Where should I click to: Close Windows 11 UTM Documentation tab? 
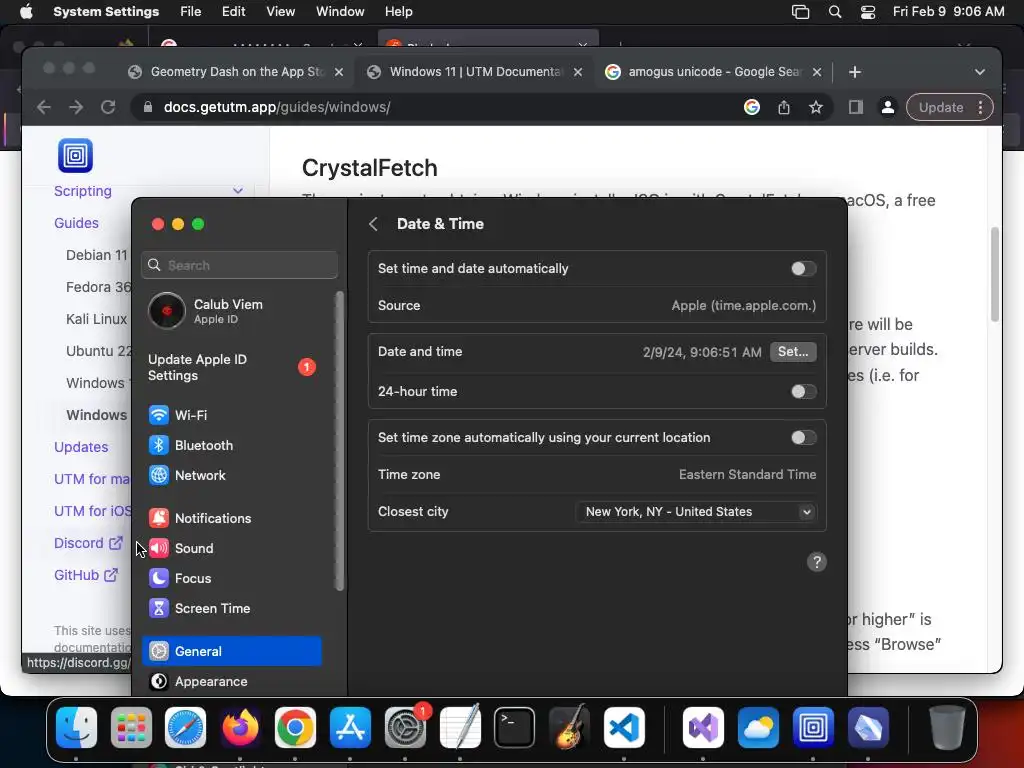[578, 72]
